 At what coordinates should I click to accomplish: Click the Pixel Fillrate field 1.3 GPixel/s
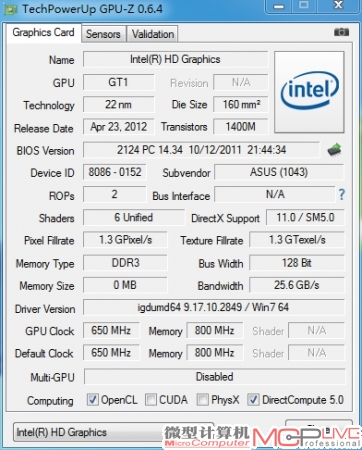(x=125, y=240)
